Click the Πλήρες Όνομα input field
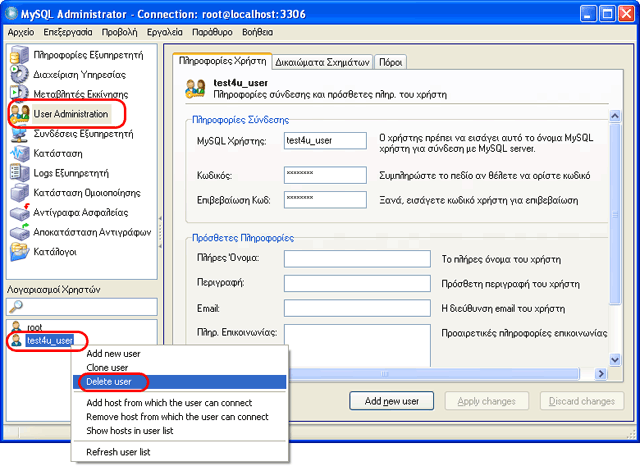The height and width of the screenshot is (466, 640). click(x=357, y=259)
